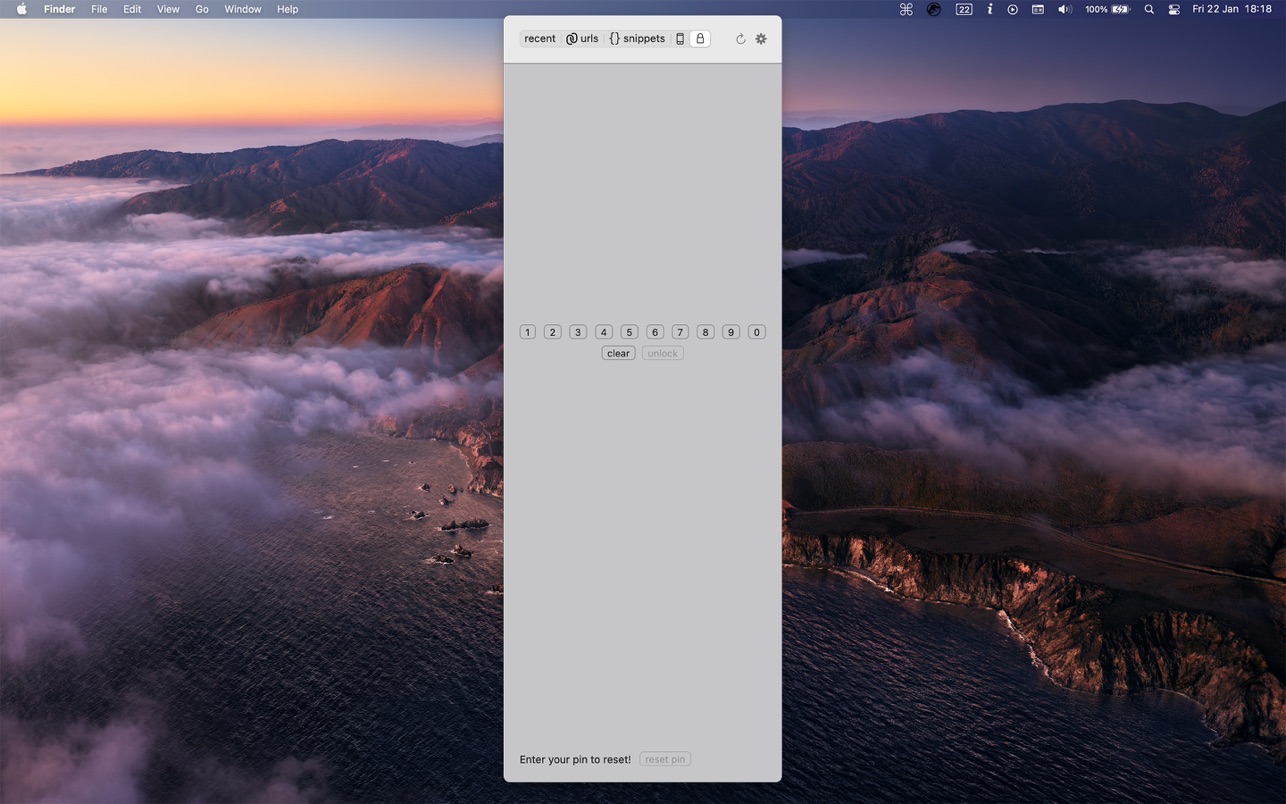
Task: Click the 'Enter your pin to reset!' text
Action: pyautogui.click(x=575, y=759)
